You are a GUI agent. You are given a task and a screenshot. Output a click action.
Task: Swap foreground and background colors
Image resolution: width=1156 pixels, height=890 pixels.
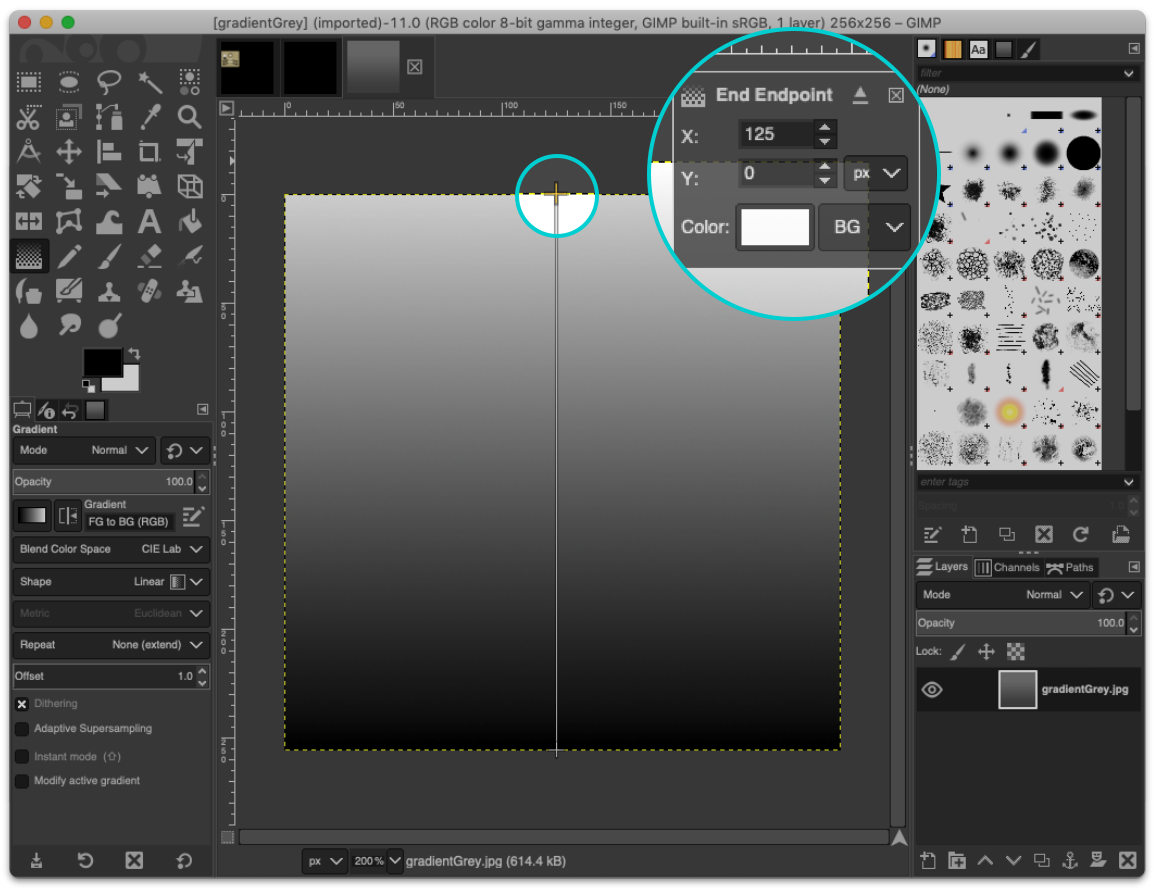pyautogui.click(x=134, y=354)
